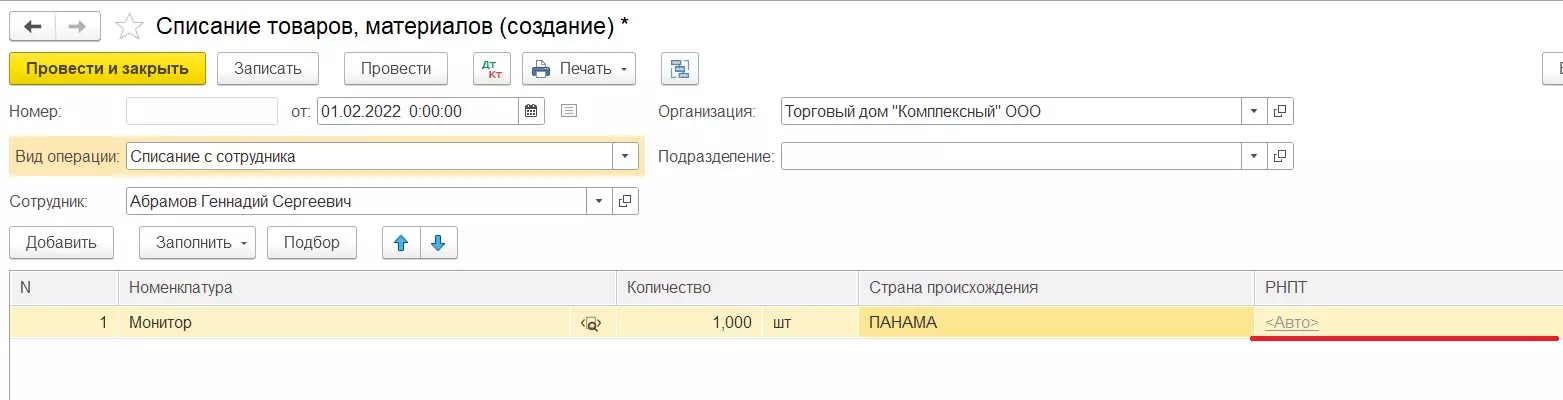Open Организация record with open button
The width and height of the screenshot is (1563, 400).
click(1280, 111)
